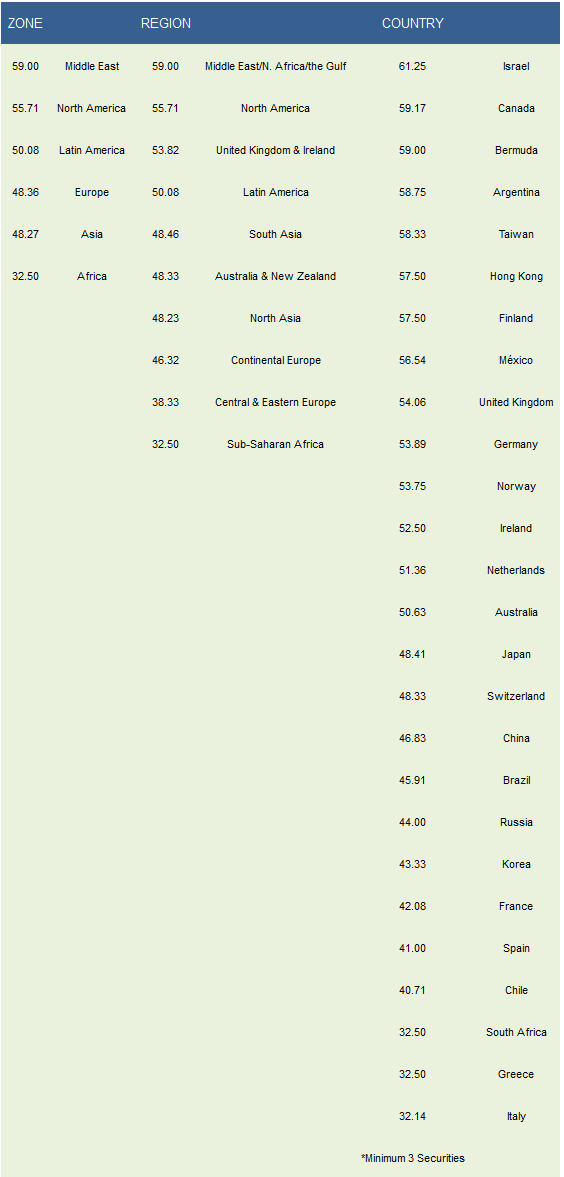This screenshot has width=564, height=1177.
Task: Click the Minimum 3 Securities footnote
Action: pos(412,1158)
